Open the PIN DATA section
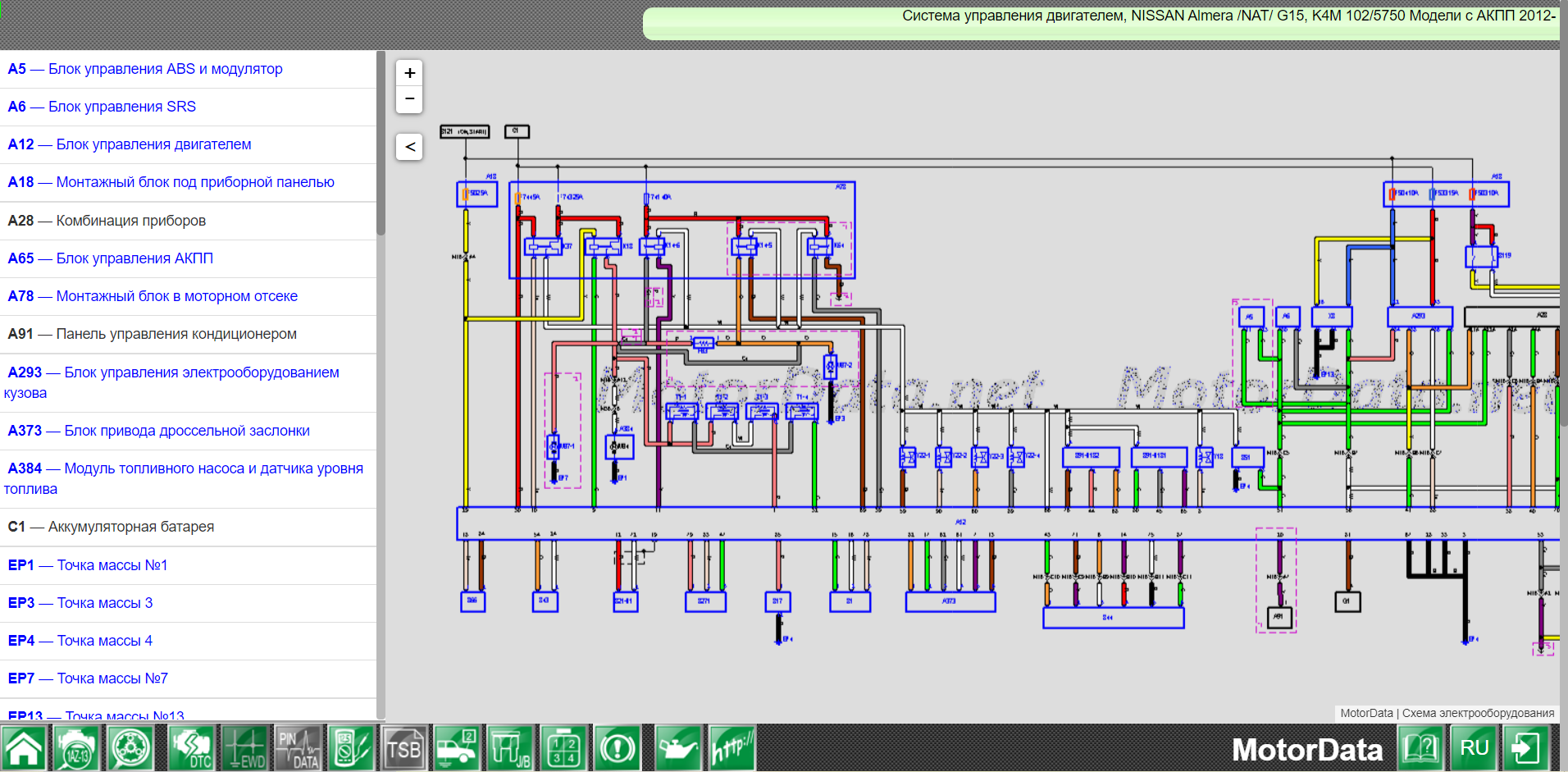 (299, 748)
